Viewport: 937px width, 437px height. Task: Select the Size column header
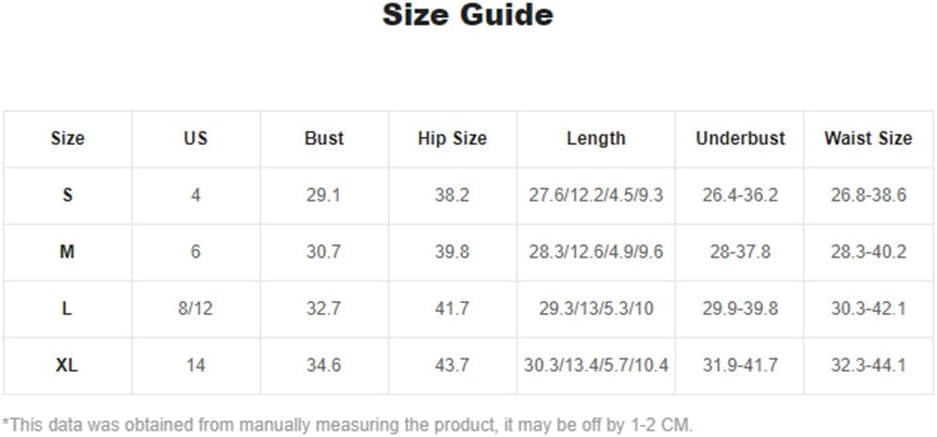[x=68, y=139]
